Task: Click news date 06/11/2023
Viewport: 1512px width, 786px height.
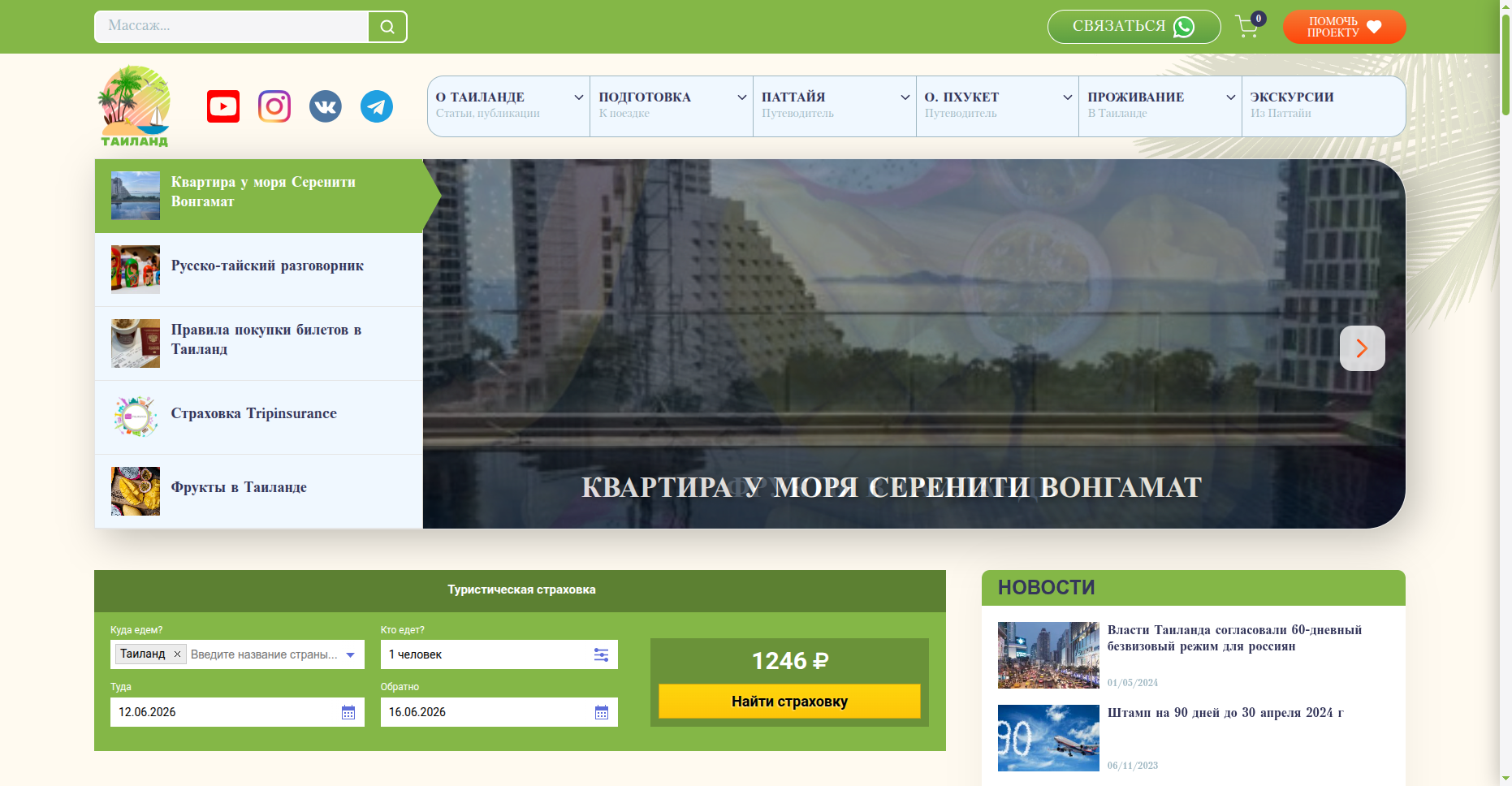Action: coord(1133,766)
